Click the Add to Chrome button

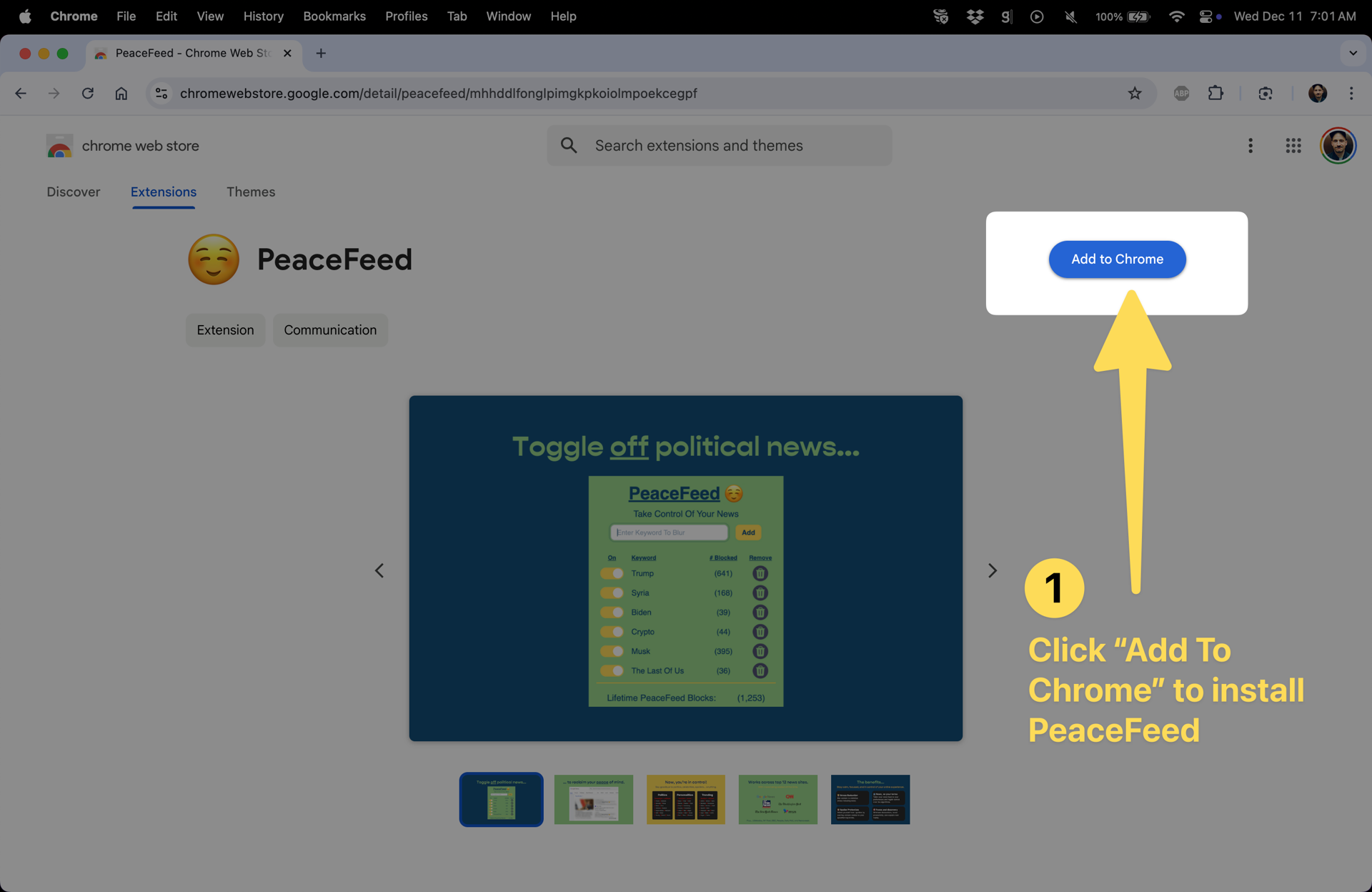point(1117,259)
